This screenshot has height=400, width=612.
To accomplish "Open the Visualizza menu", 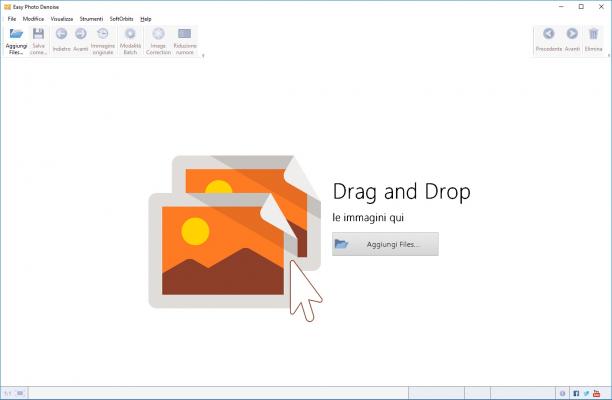I will [62, 19].
